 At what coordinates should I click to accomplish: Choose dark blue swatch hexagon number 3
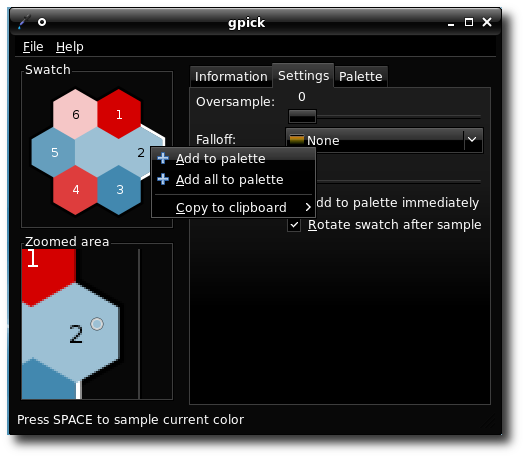point(119,190)
